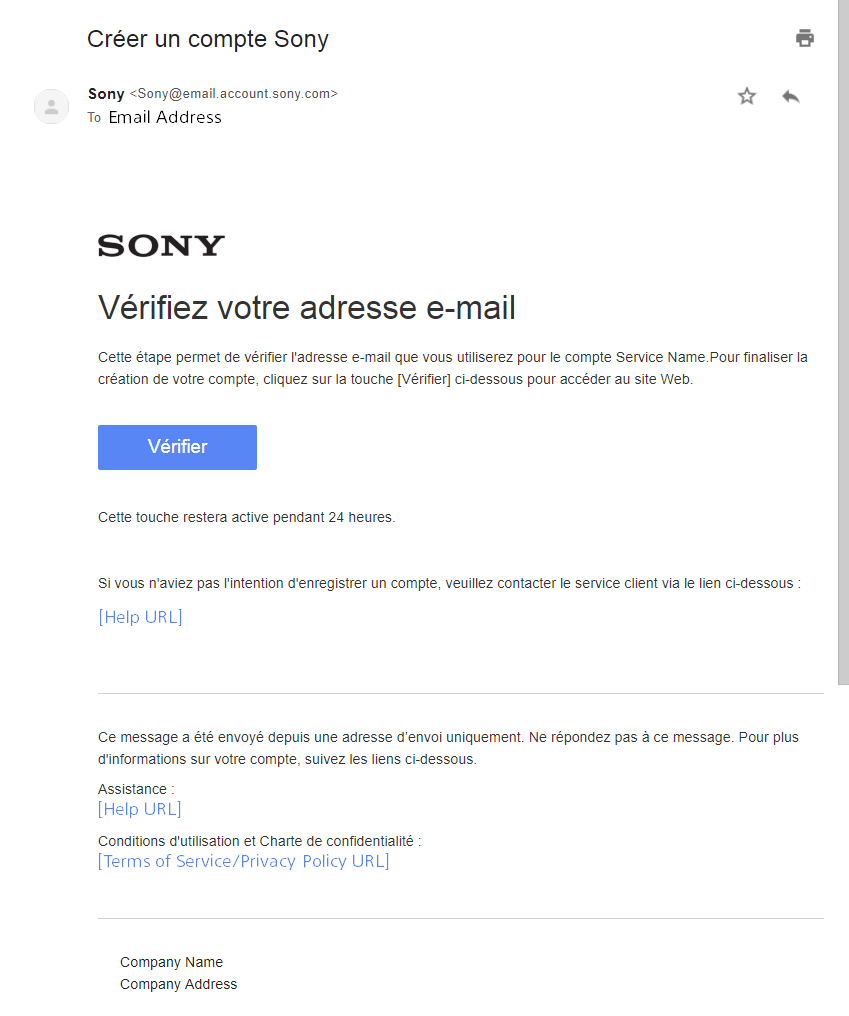849x1016 pixels.
Task: Click the vertical scrollbar on the right
Action: (x=843, y=340)
